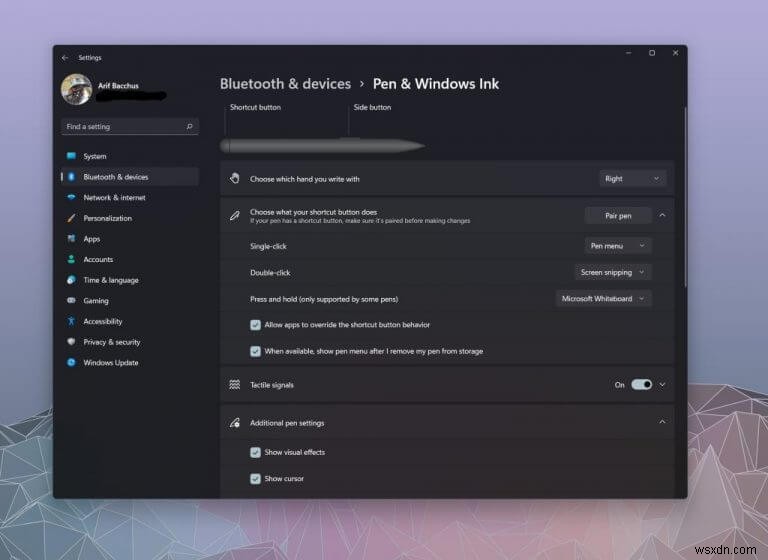
Task: Click the Tactile signals row label
Action: coord(272,385)
